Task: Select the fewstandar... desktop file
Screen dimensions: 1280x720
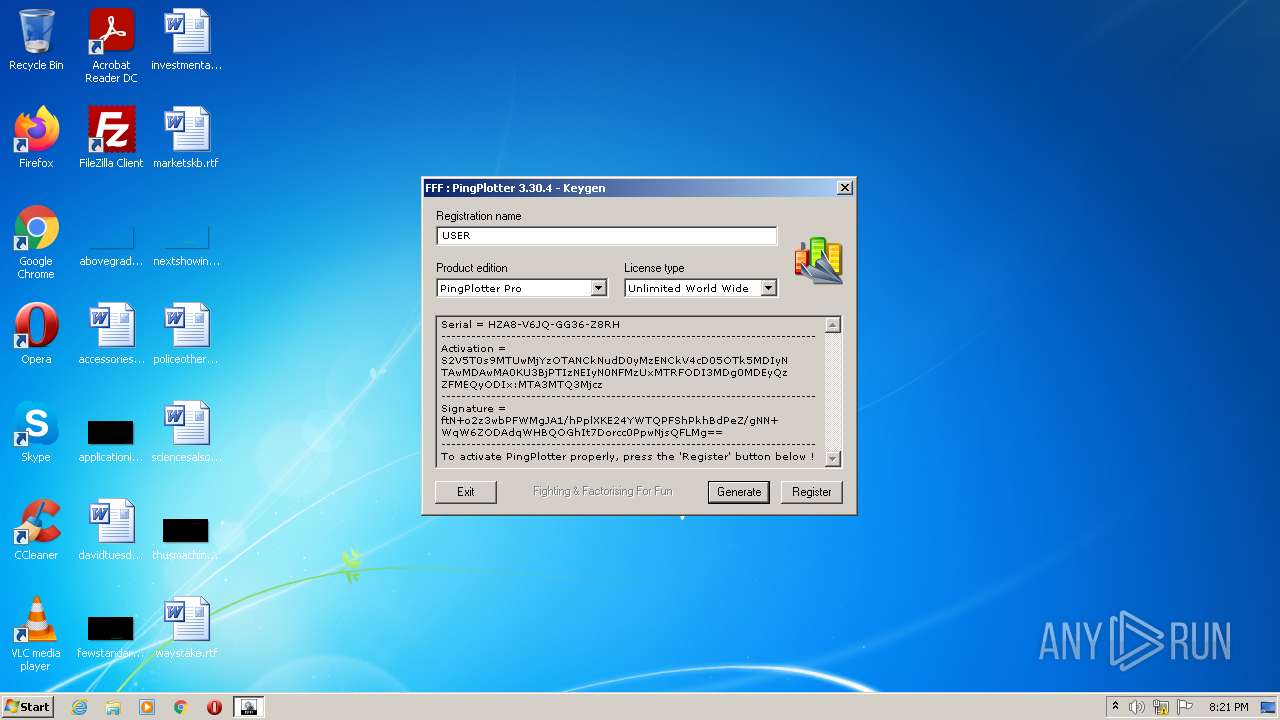Action: (111, 636)
